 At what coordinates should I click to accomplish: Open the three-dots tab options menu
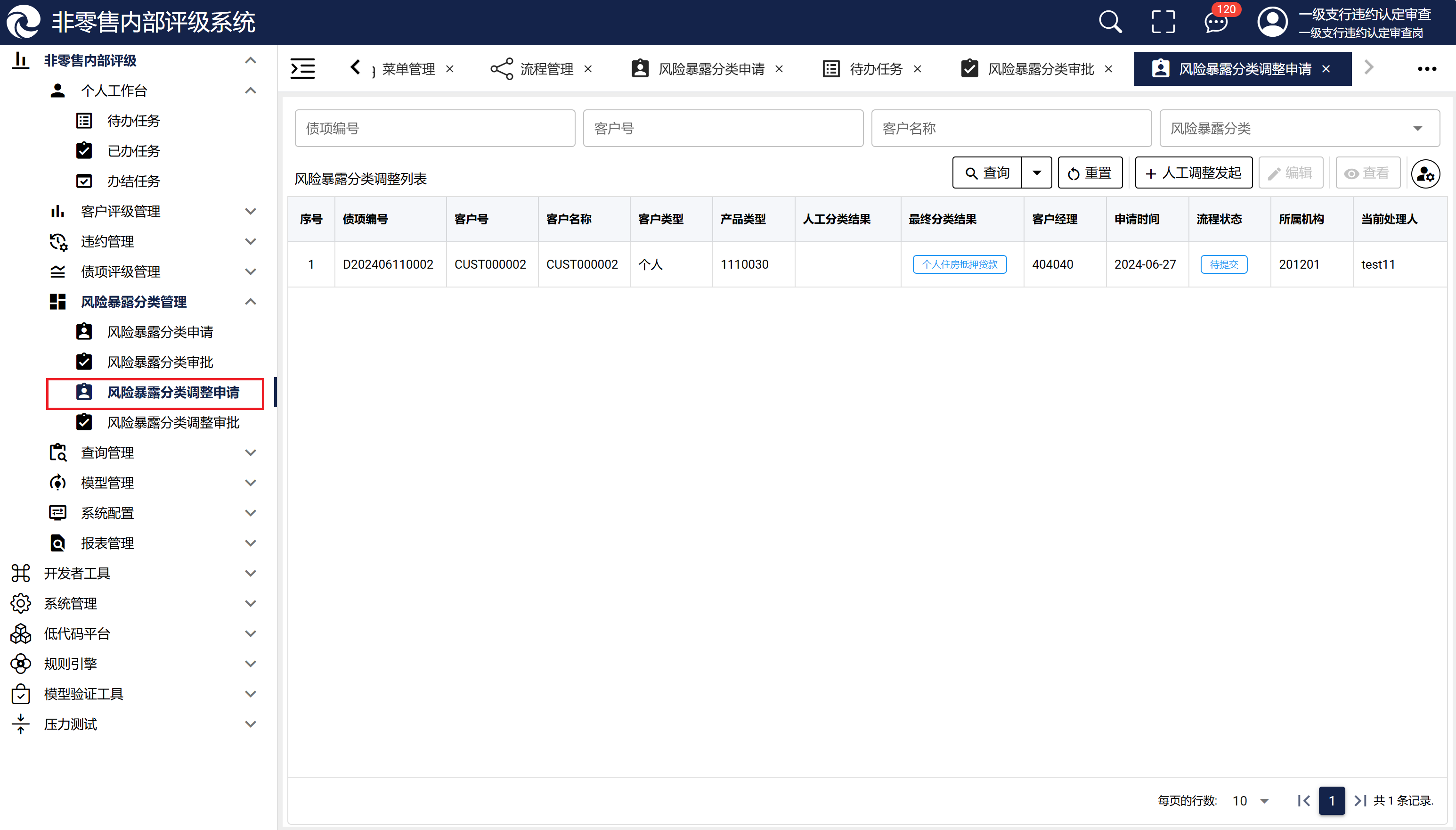tap(1426, 69)
